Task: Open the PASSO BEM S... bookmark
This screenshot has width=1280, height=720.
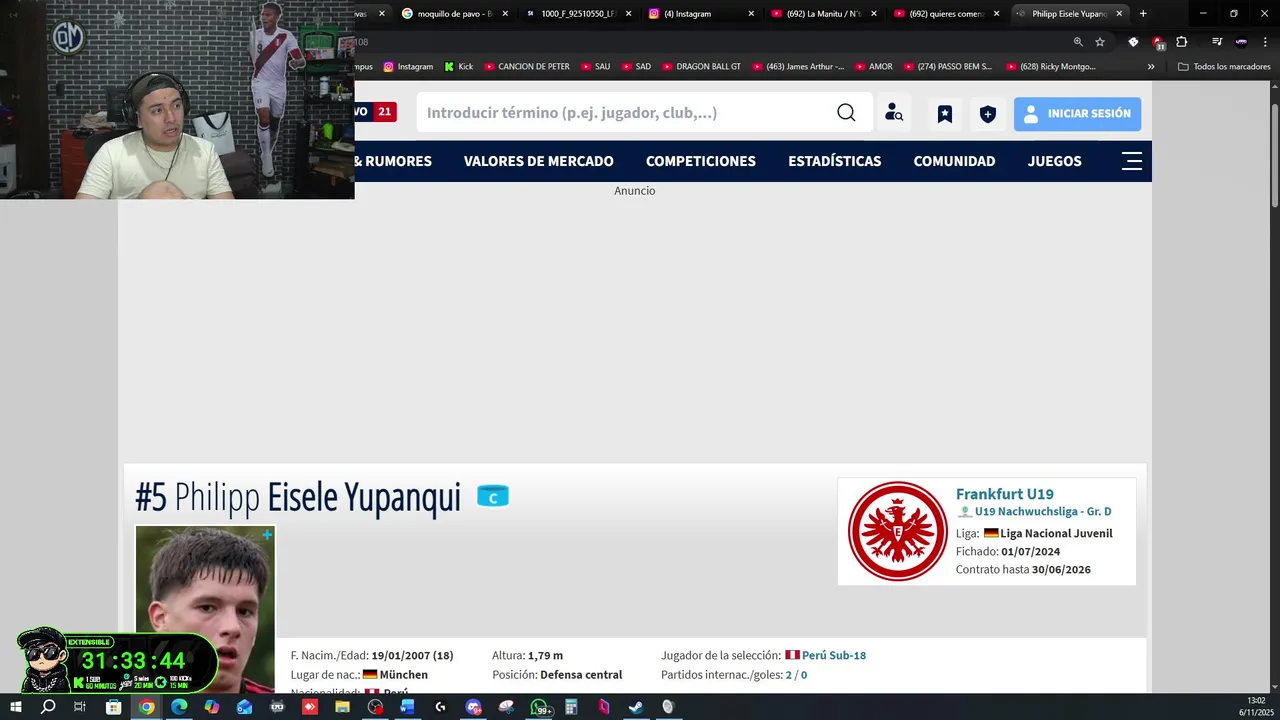Action: coord(947,67)
